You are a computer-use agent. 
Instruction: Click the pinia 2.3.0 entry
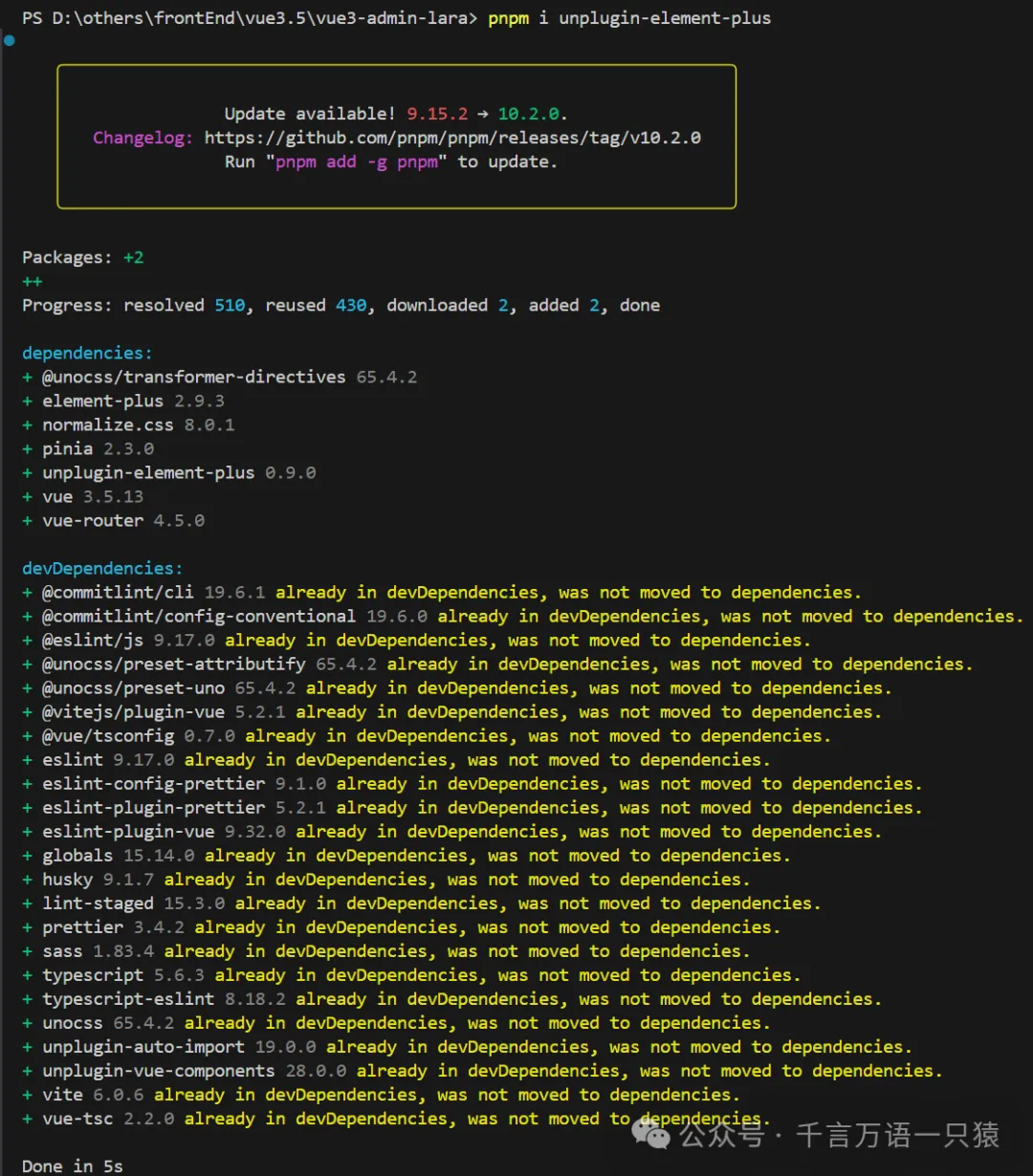click(x=98, y=448)
